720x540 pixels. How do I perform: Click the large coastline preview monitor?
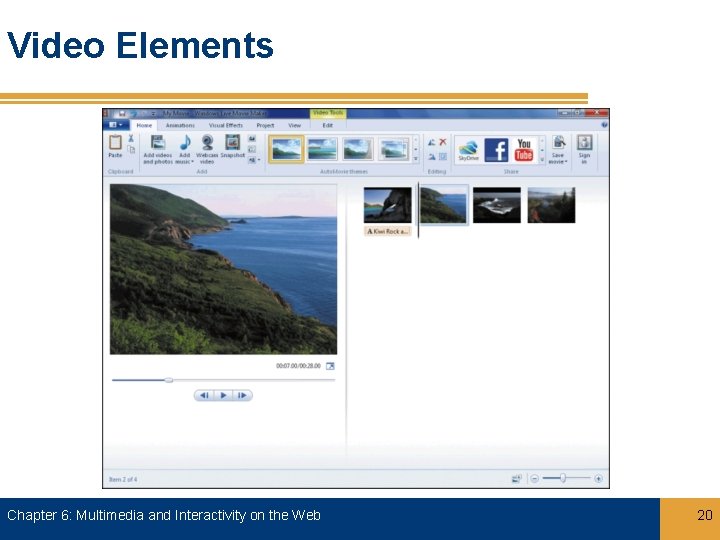223,270
